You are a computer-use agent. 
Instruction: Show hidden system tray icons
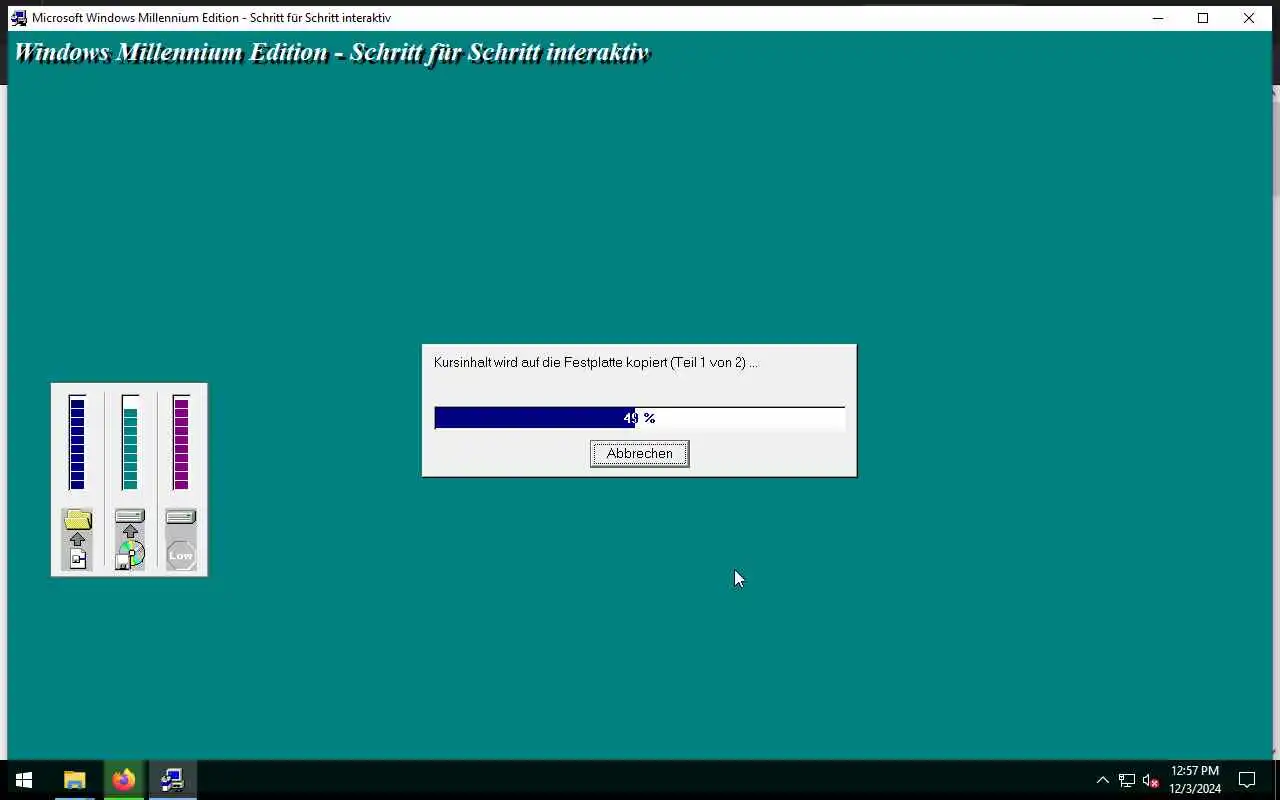[x=1103, y=780]
